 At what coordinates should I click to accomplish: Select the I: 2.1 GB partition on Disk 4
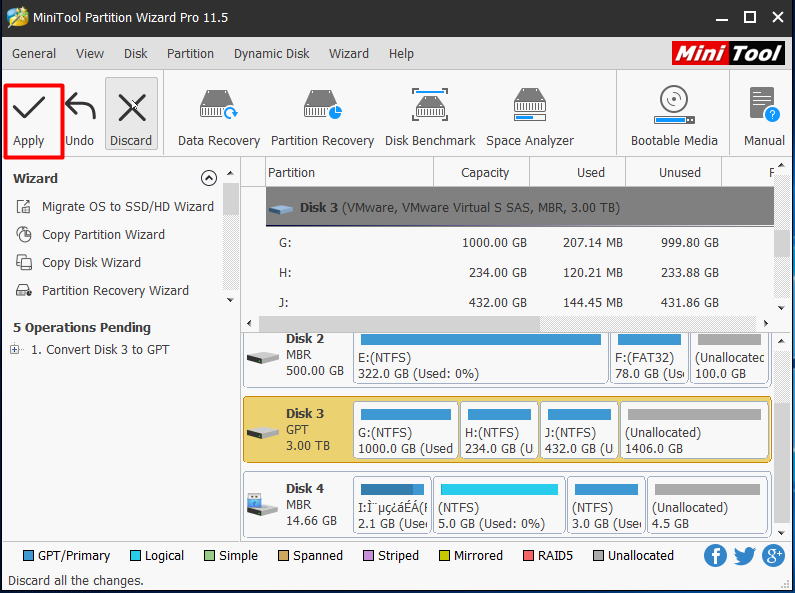(x=392, y=505)
